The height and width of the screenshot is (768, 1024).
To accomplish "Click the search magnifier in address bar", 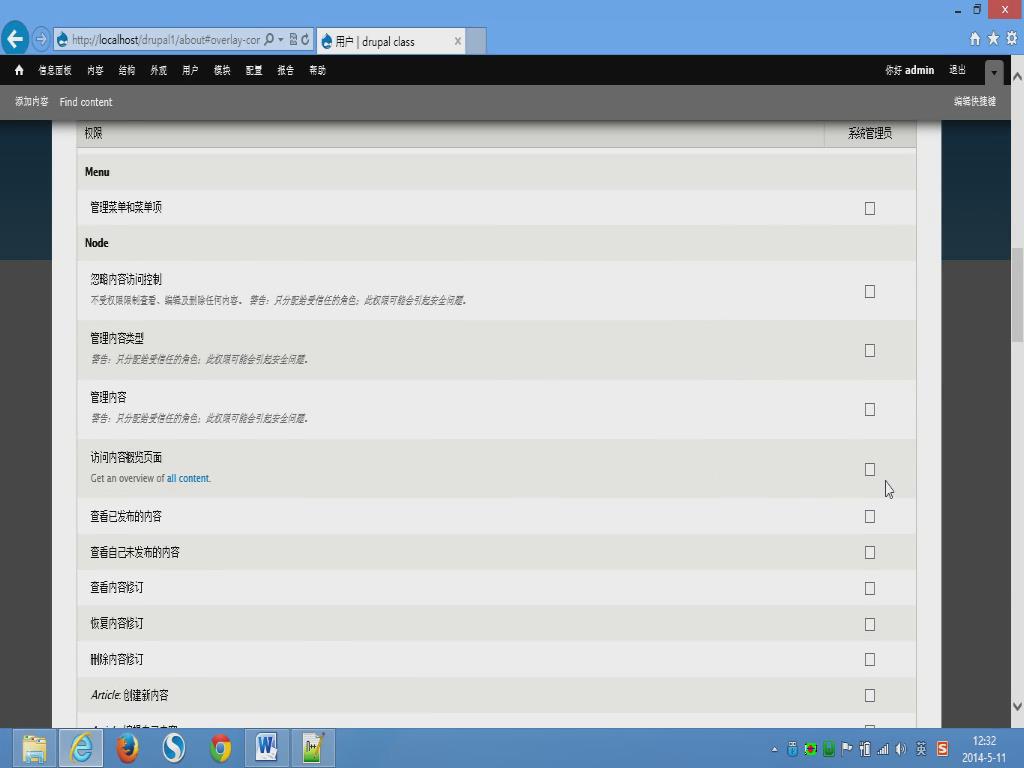I will point(269,40).
